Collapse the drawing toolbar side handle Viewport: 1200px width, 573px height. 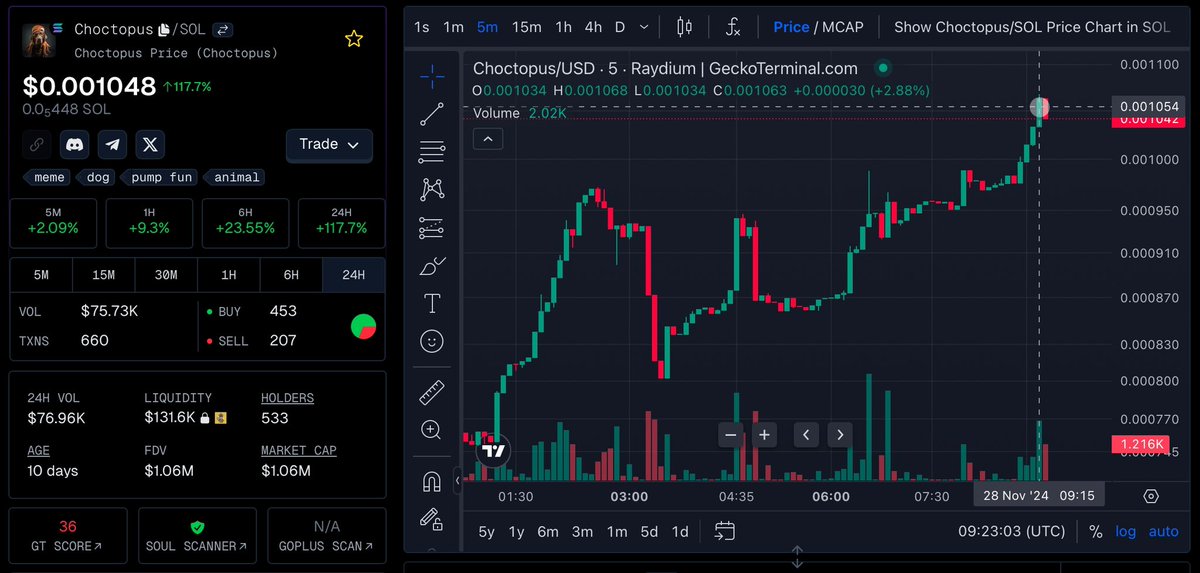coord(458,481)
